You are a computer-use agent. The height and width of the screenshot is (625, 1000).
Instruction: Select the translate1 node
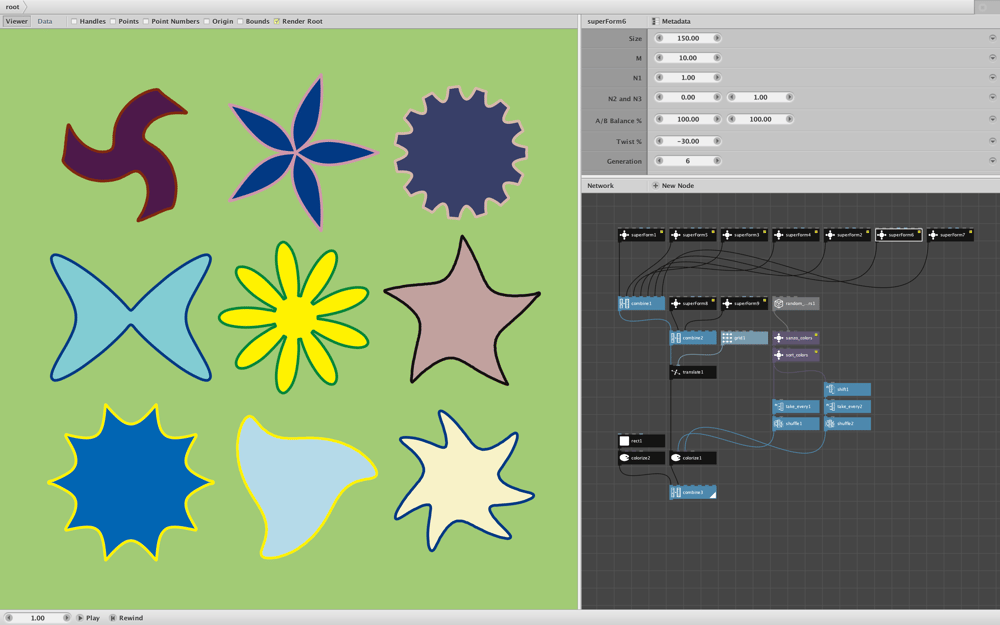point(693,372)
